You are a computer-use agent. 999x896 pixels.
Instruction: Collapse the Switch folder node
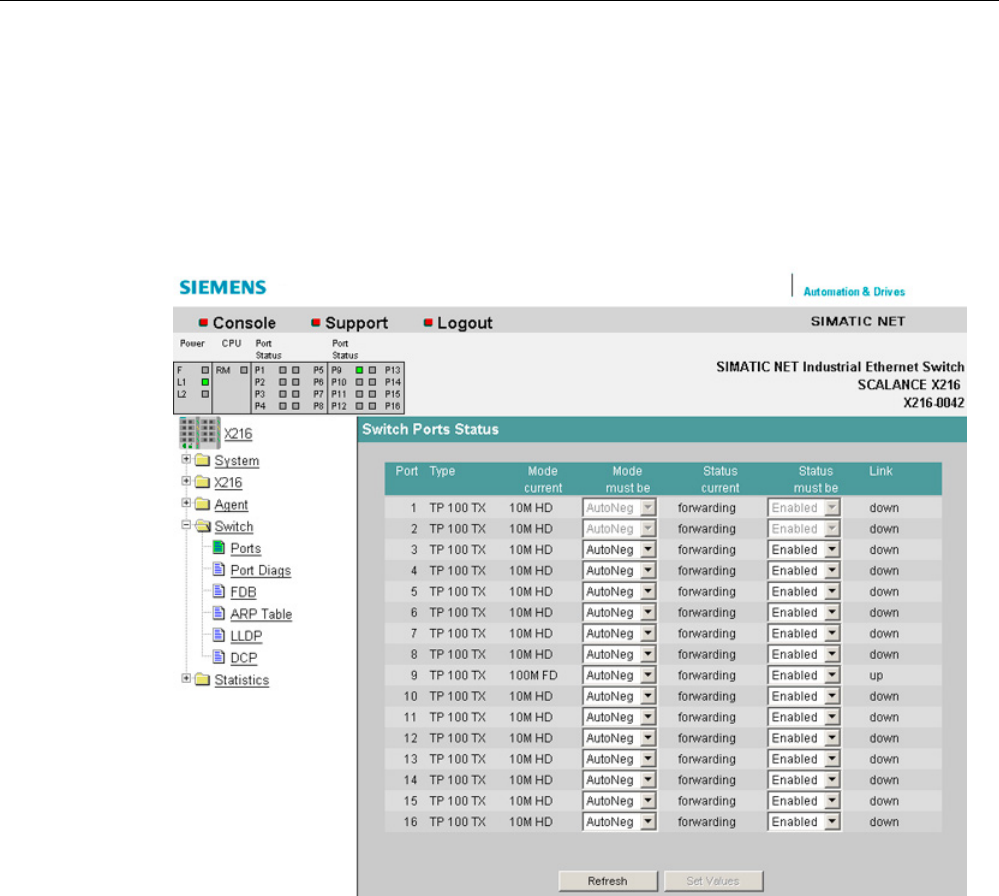coord(186,525)
